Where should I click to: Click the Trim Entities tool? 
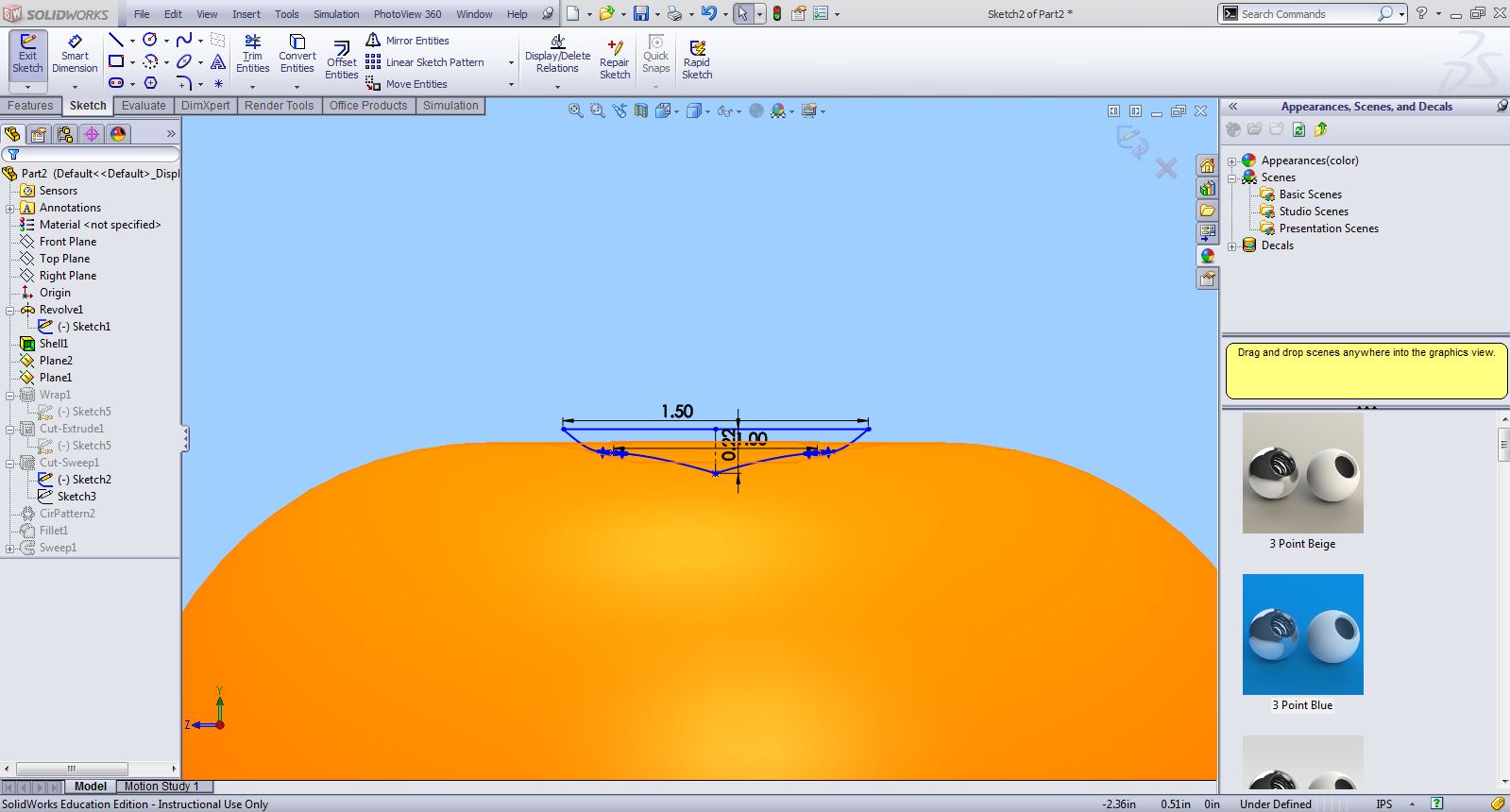(x=252, y=54)
